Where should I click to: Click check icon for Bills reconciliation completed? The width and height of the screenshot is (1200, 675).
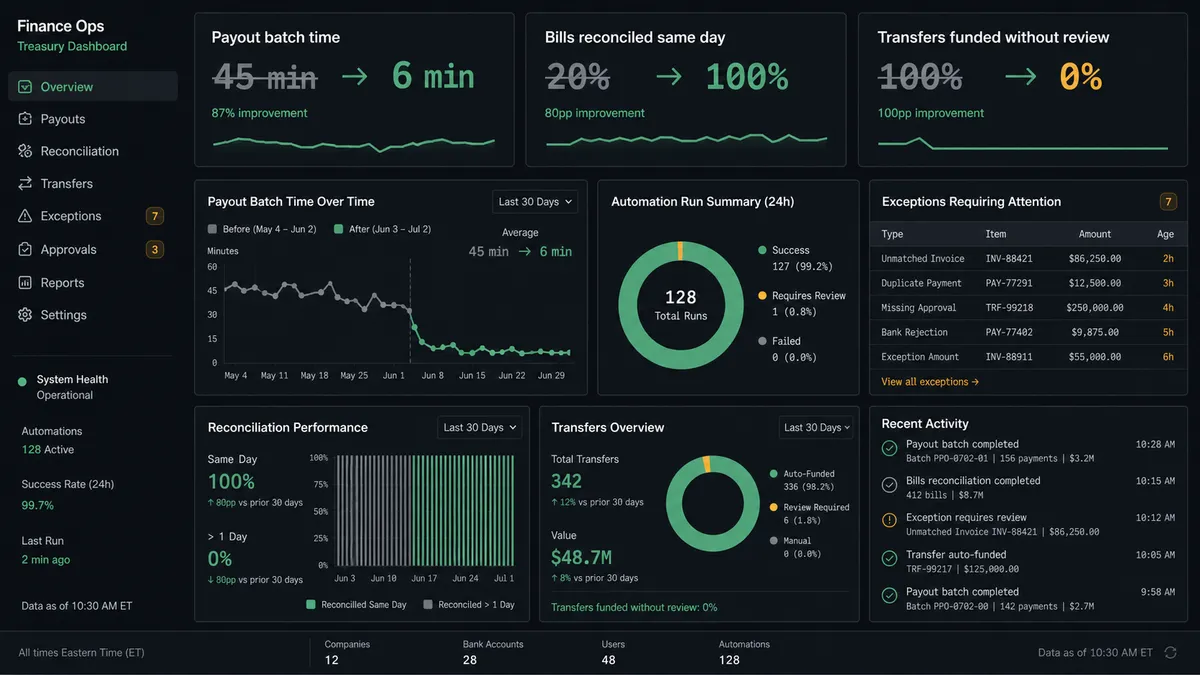pos(889,485)
